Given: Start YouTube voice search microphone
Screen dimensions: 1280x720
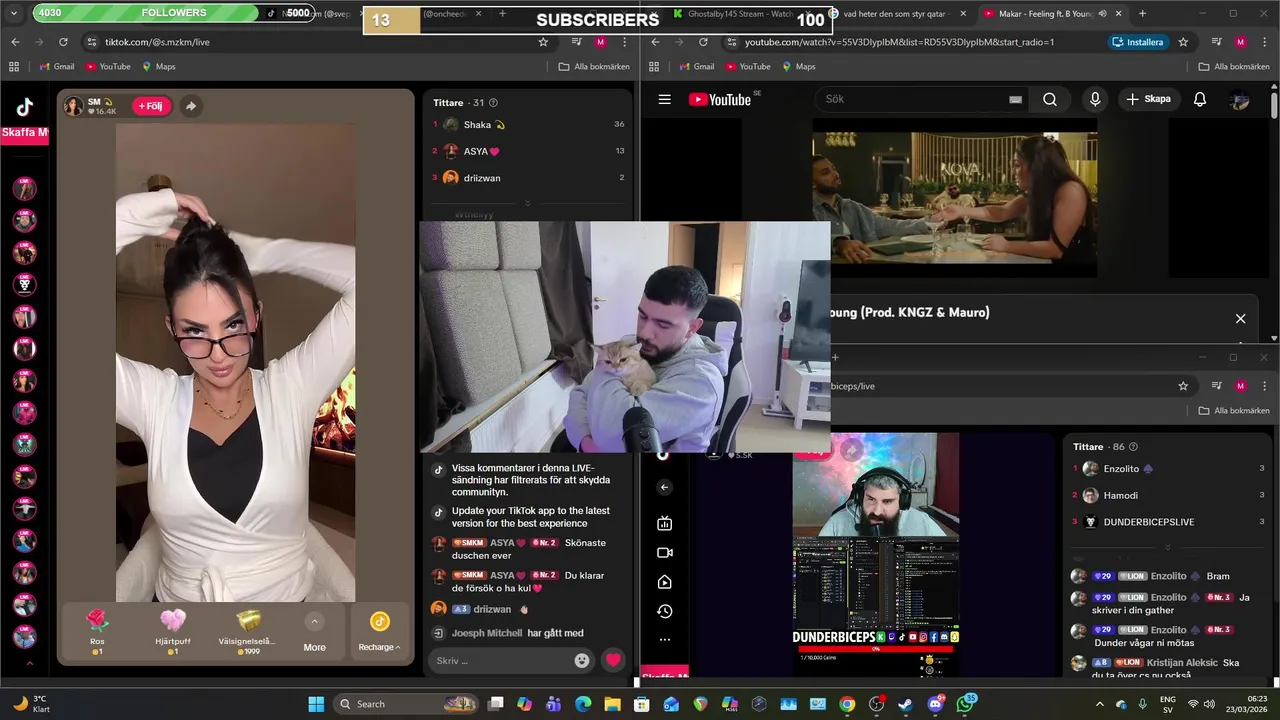Looking at the screenshot, I should [1095, 99].
